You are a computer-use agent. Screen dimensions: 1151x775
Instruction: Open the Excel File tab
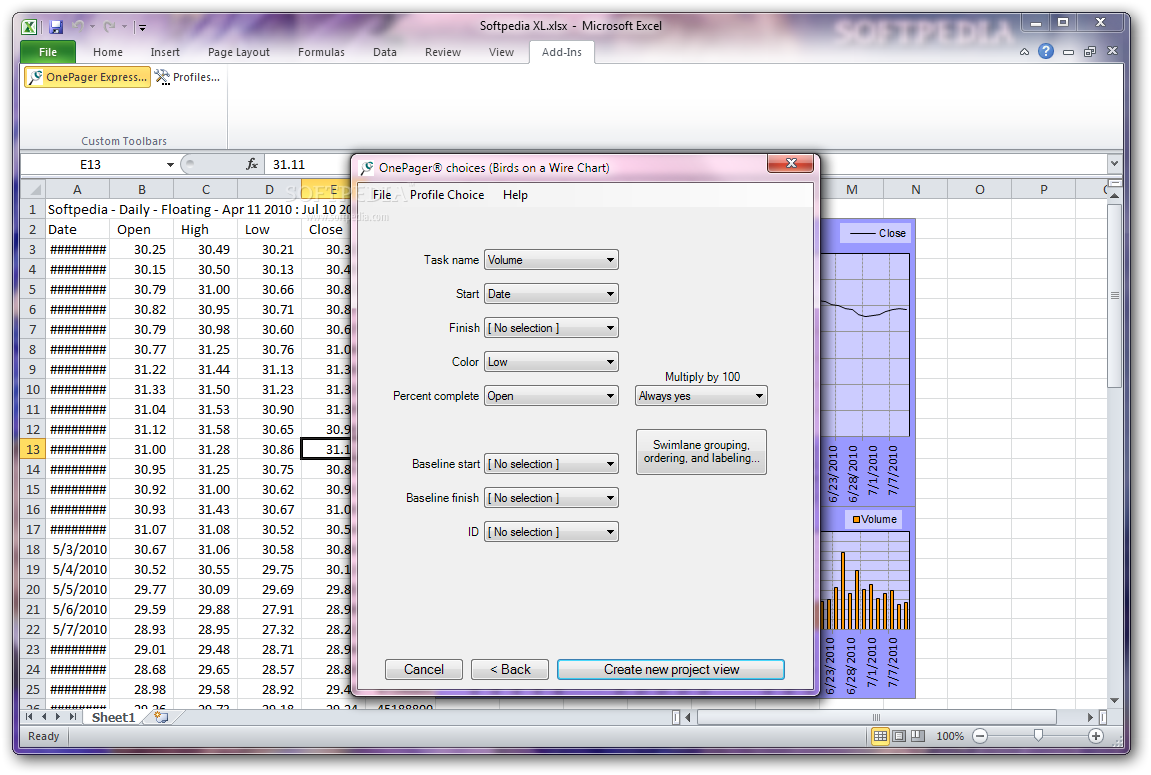(x=48, y=52)
